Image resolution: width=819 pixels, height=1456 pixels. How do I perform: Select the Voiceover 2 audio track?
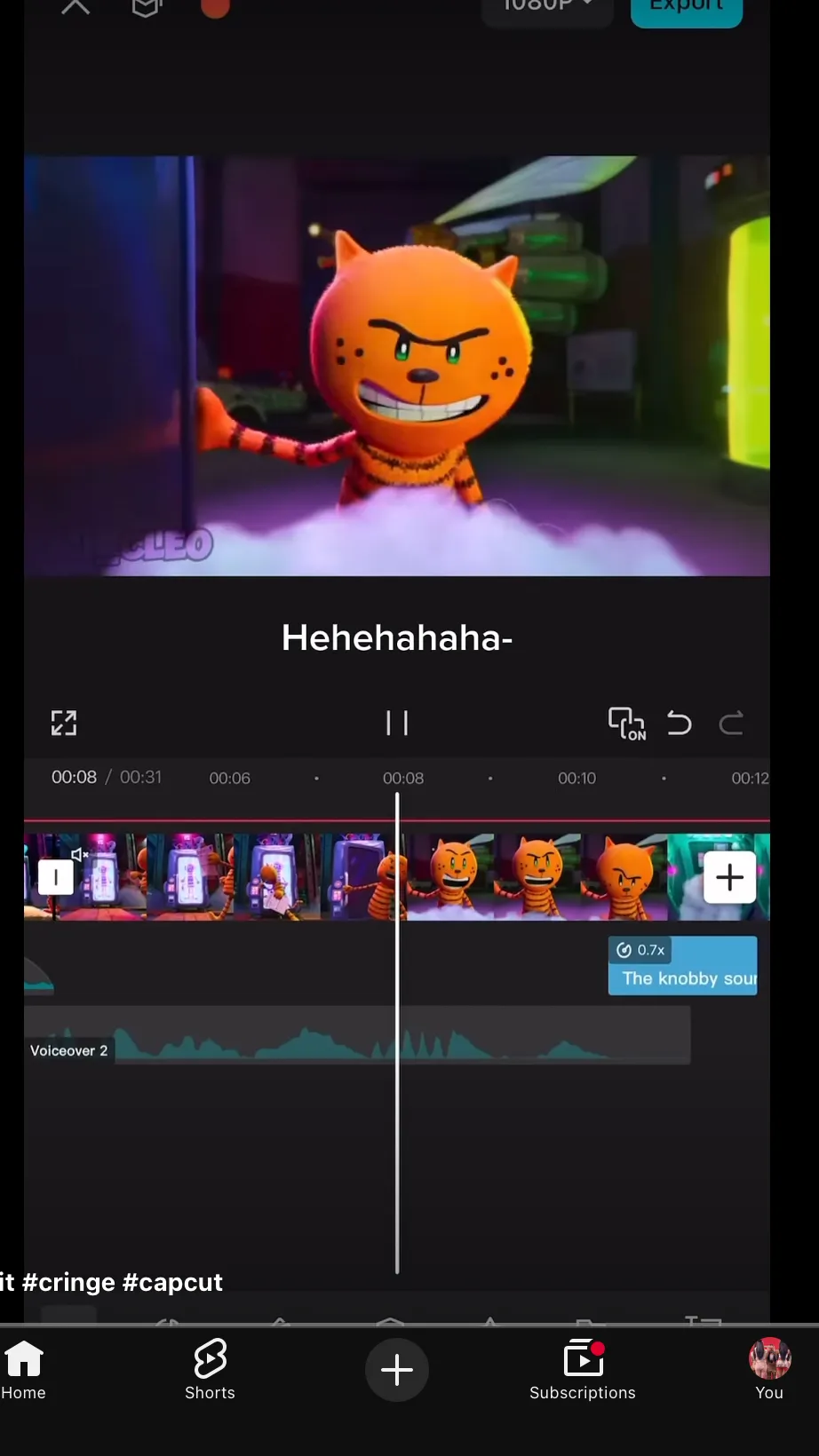[357, 1035]
